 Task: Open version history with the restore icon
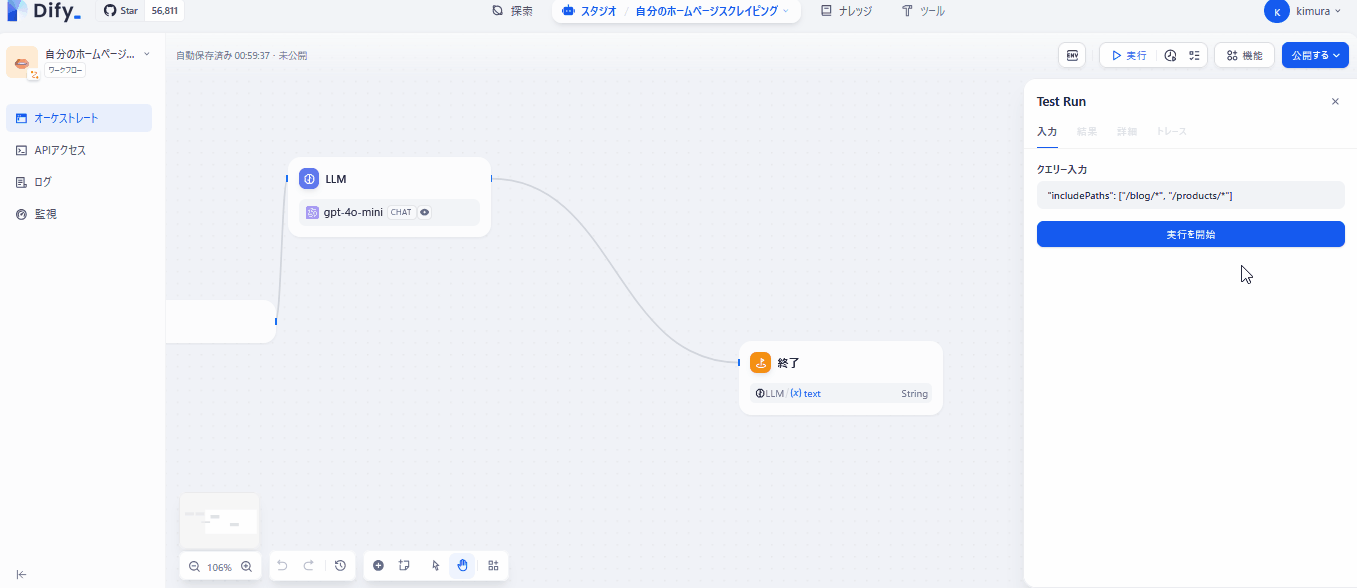[340, 565]
